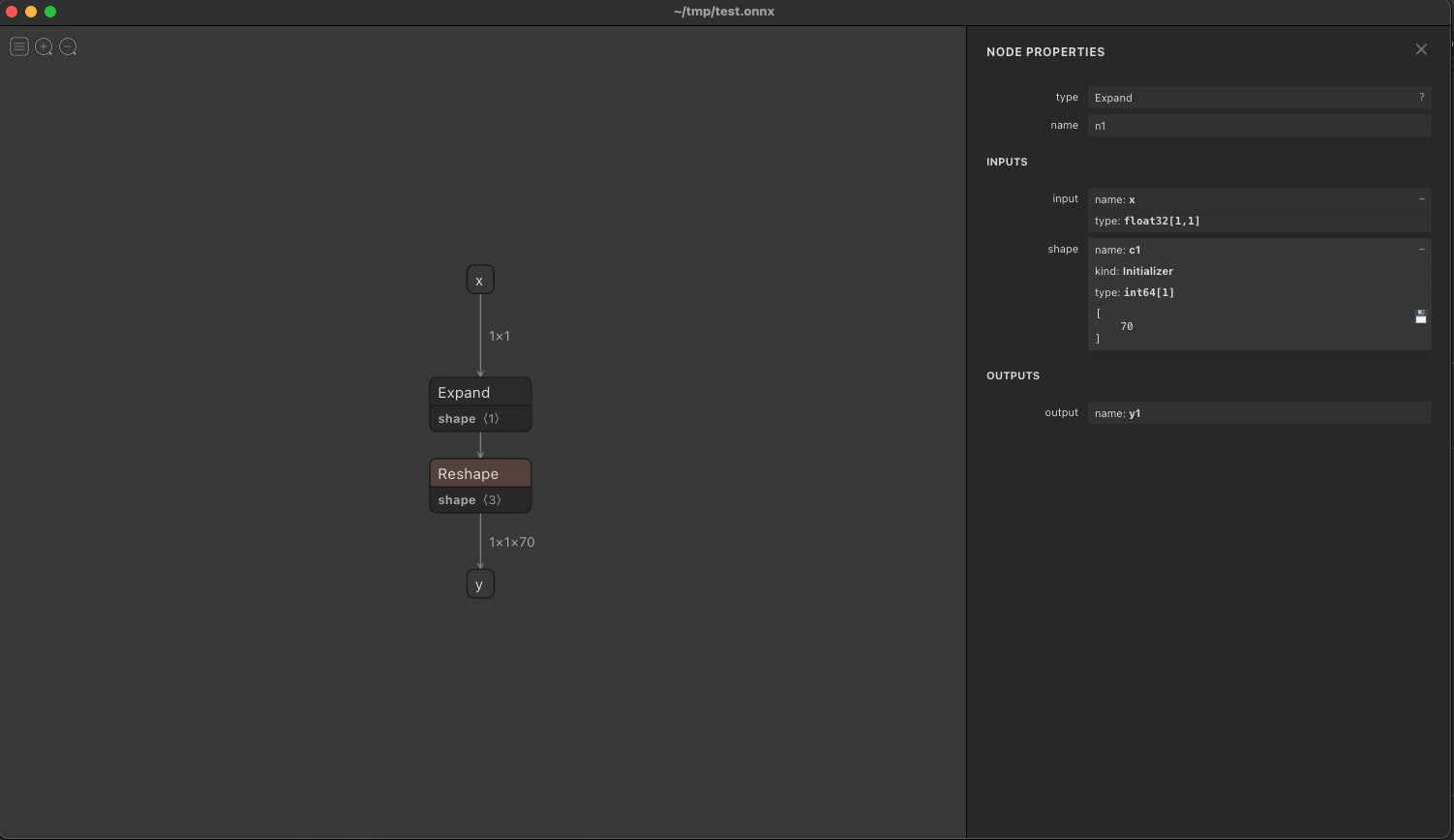Open Expand operator documentation via the ? icon
This screenshot has height=840, width=1454.
1421,97
